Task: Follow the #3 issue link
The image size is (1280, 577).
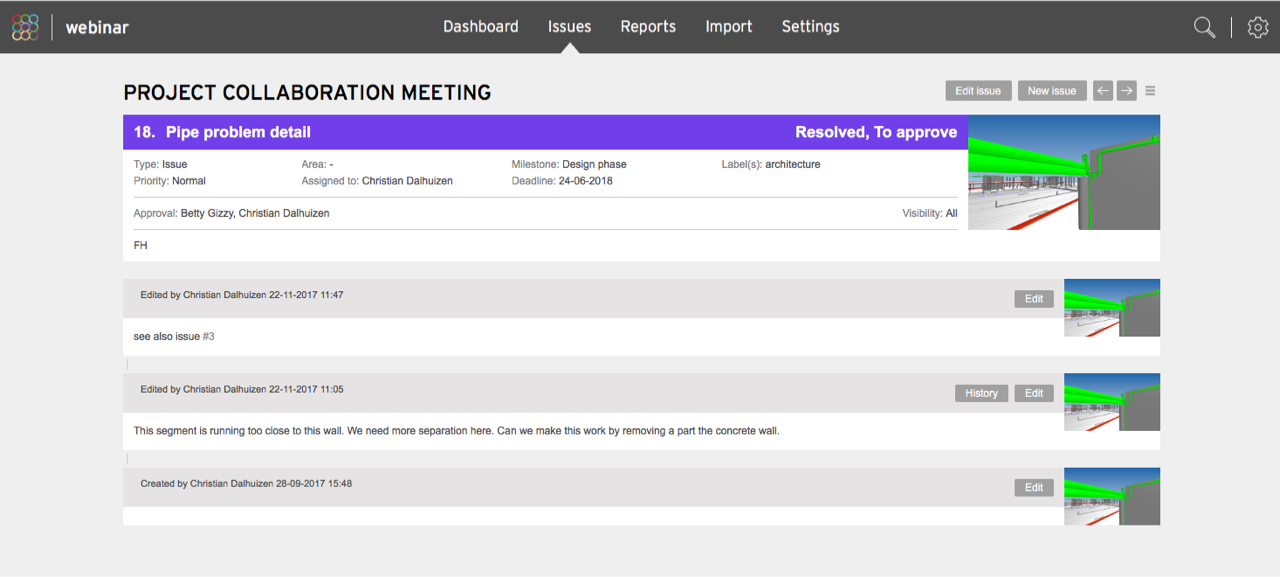Action: [x=209, y=337]
